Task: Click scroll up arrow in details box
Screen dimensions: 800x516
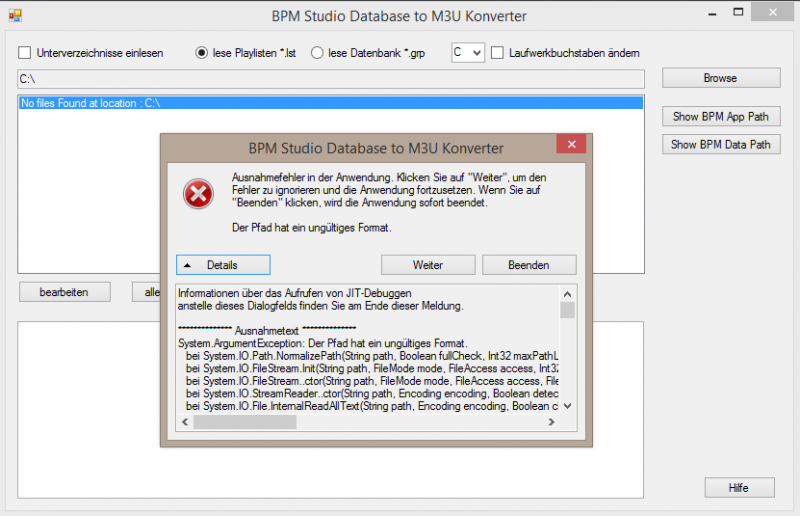Action: click(x=567, y=294)
